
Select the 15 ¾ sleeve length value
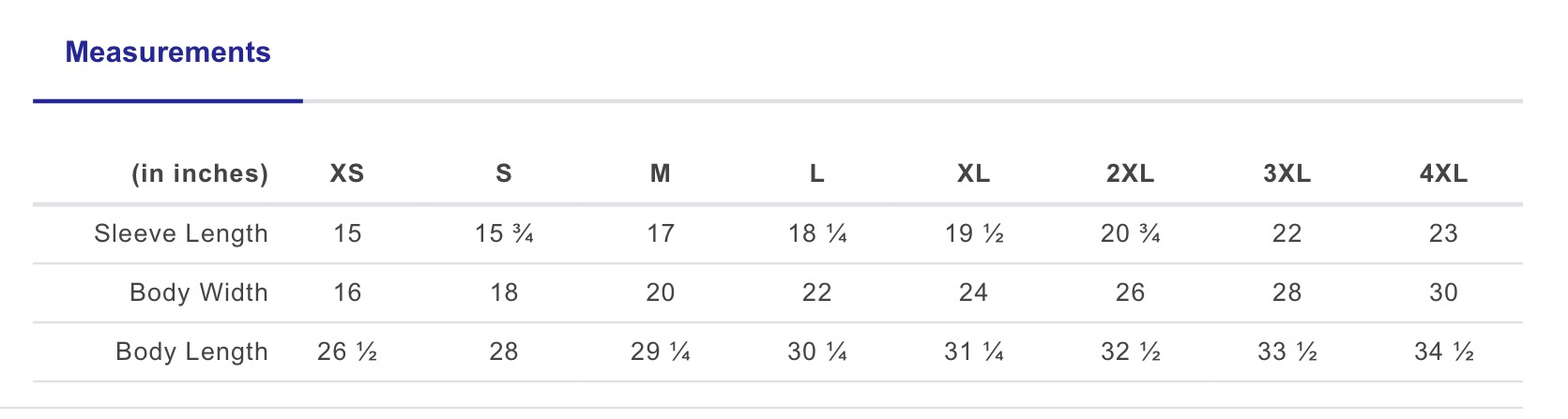504,233
